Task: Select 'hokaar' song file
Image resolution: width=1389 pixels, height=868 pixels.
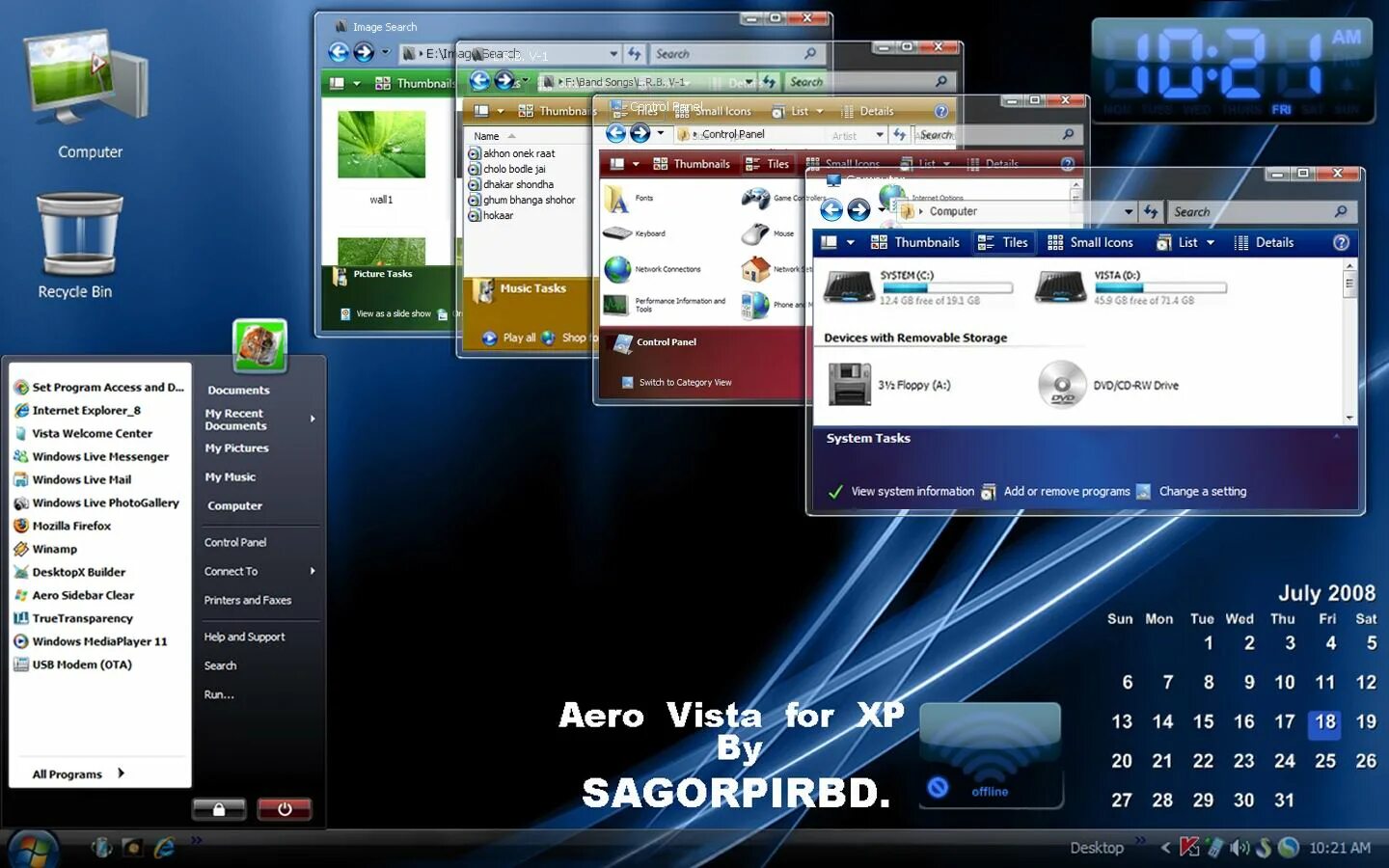Action: [491, 215]
